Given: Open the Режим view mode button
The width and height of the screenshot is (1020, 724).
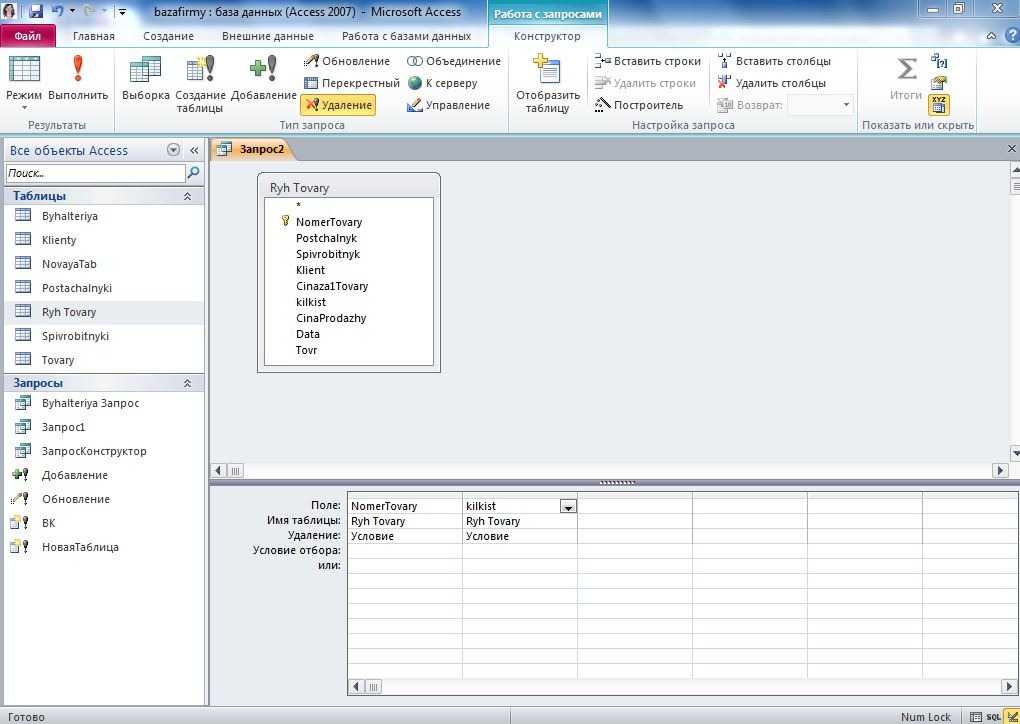Looking at the screenshot, I should [x=24, y=80].
